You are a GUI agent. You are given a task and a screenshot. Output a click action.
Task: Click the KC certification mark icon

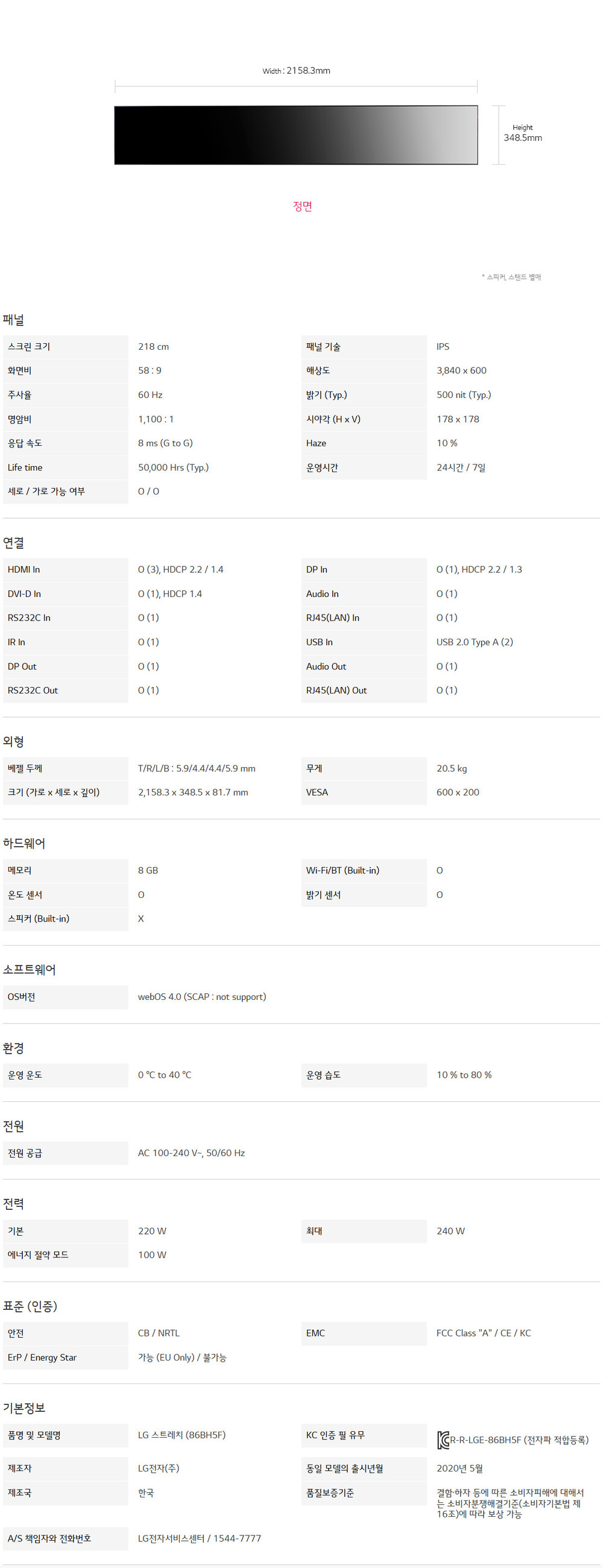tap(443, 1440)
